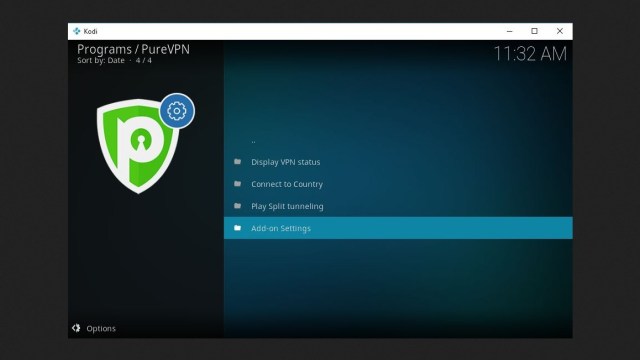This screenshot has height=360, width=640.
Task: Open the Options side menu
Action: pyautogui.click(x=94, y=328)
